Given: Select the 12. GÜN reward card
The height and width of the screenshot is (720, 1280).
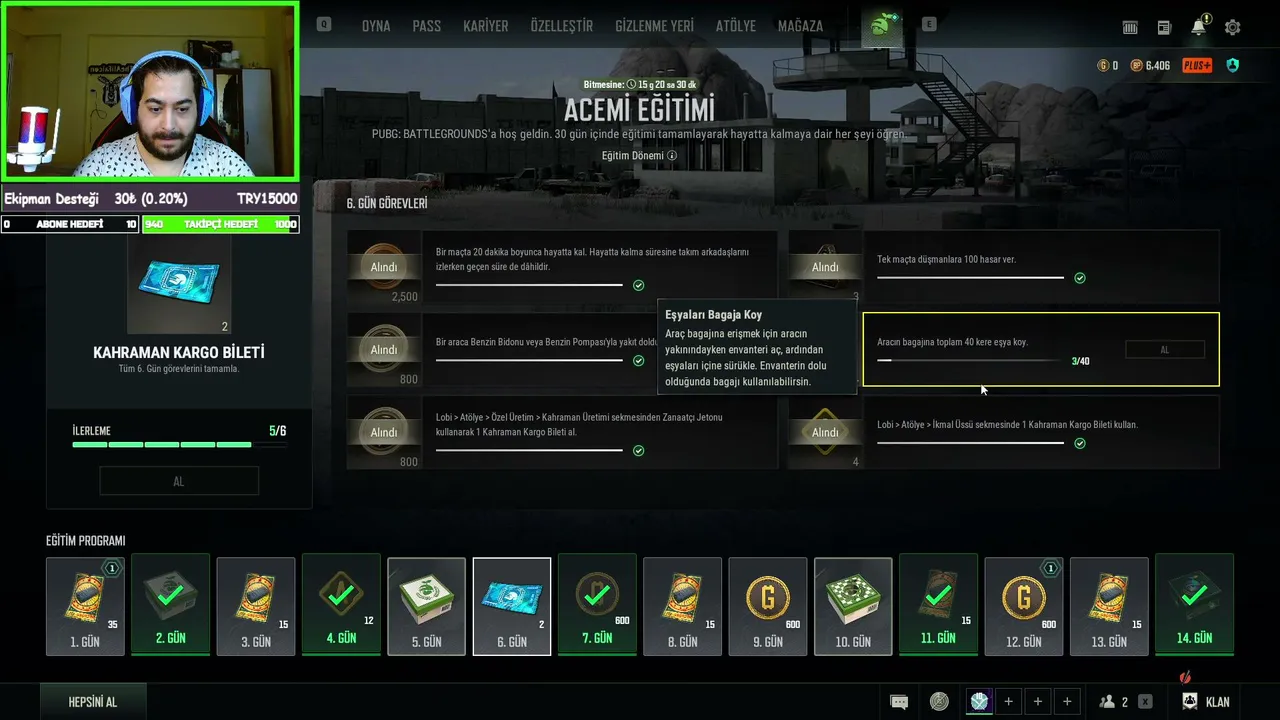Looking at the screenshot, I should (x=1024, y=606).
